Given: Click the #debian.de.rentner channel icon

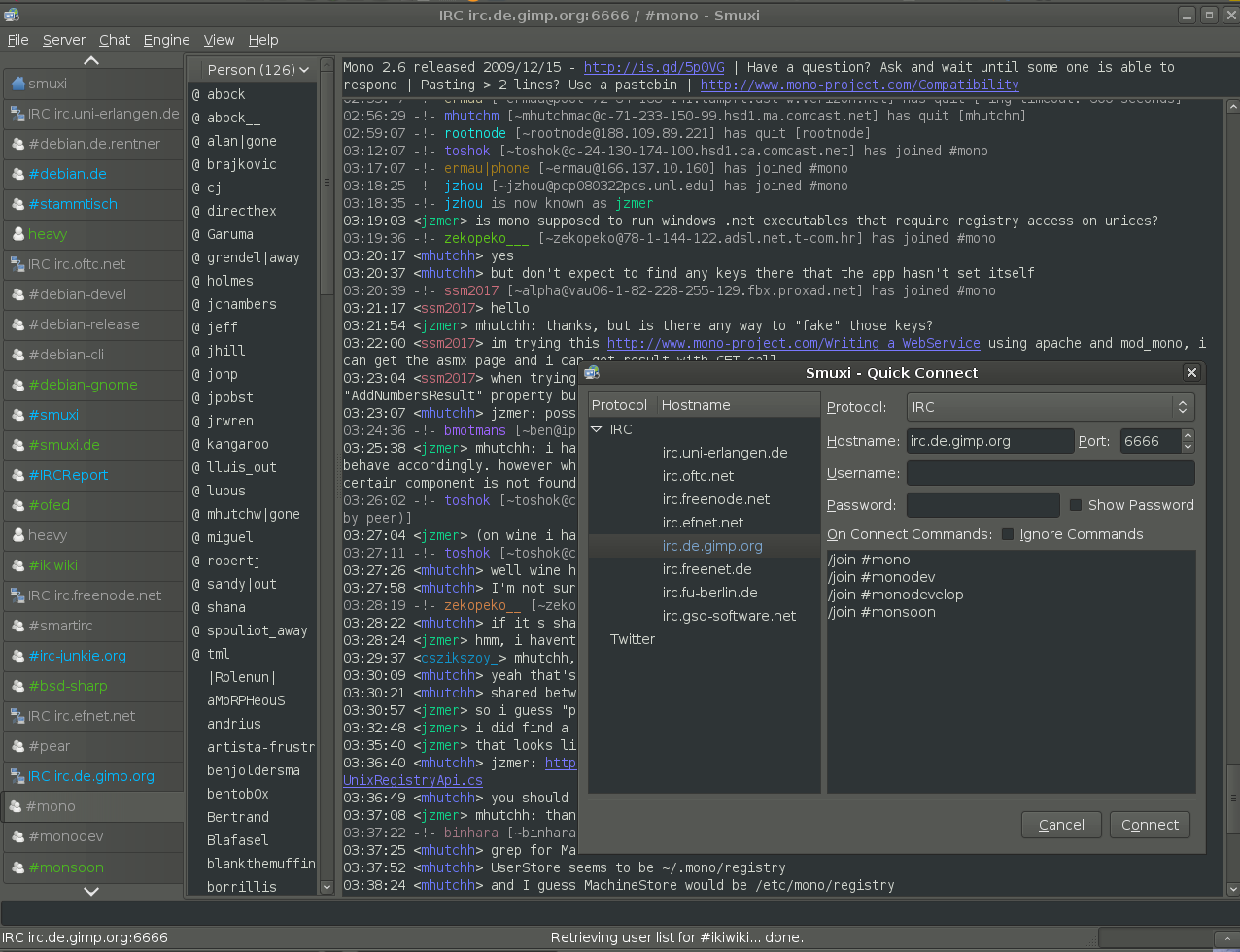Looking at the screenshot, I should tap(17, 144).
